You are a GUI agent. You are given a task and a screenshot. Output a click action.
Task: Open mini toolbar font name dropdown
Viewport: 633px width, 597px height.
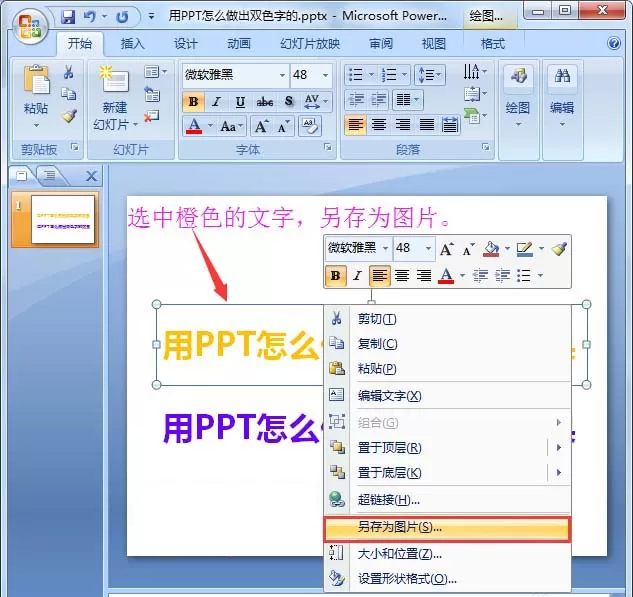pyautogui.click(x=385, y=248)
